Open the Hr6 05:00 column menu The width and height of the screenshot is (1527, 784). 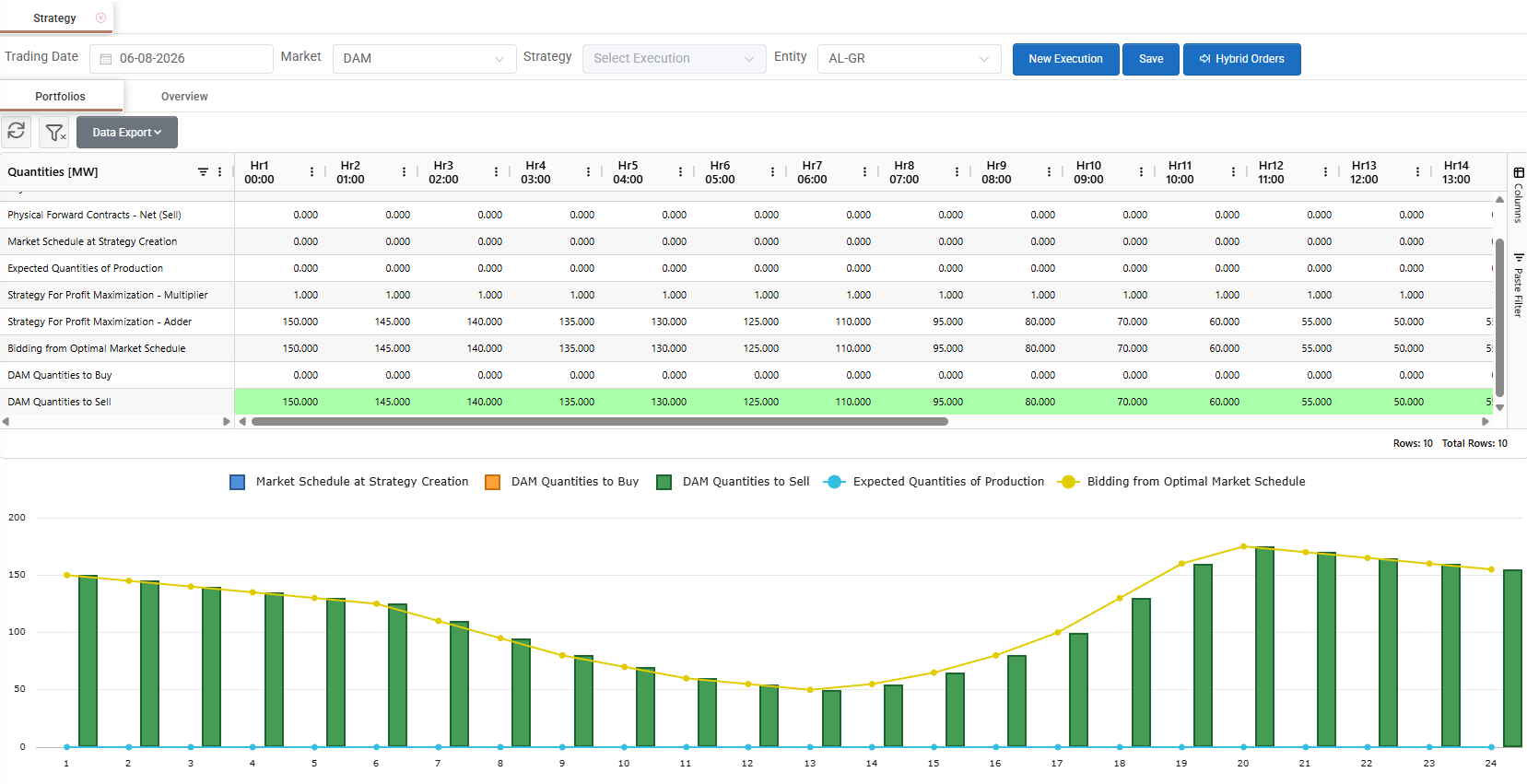(772, 172)
